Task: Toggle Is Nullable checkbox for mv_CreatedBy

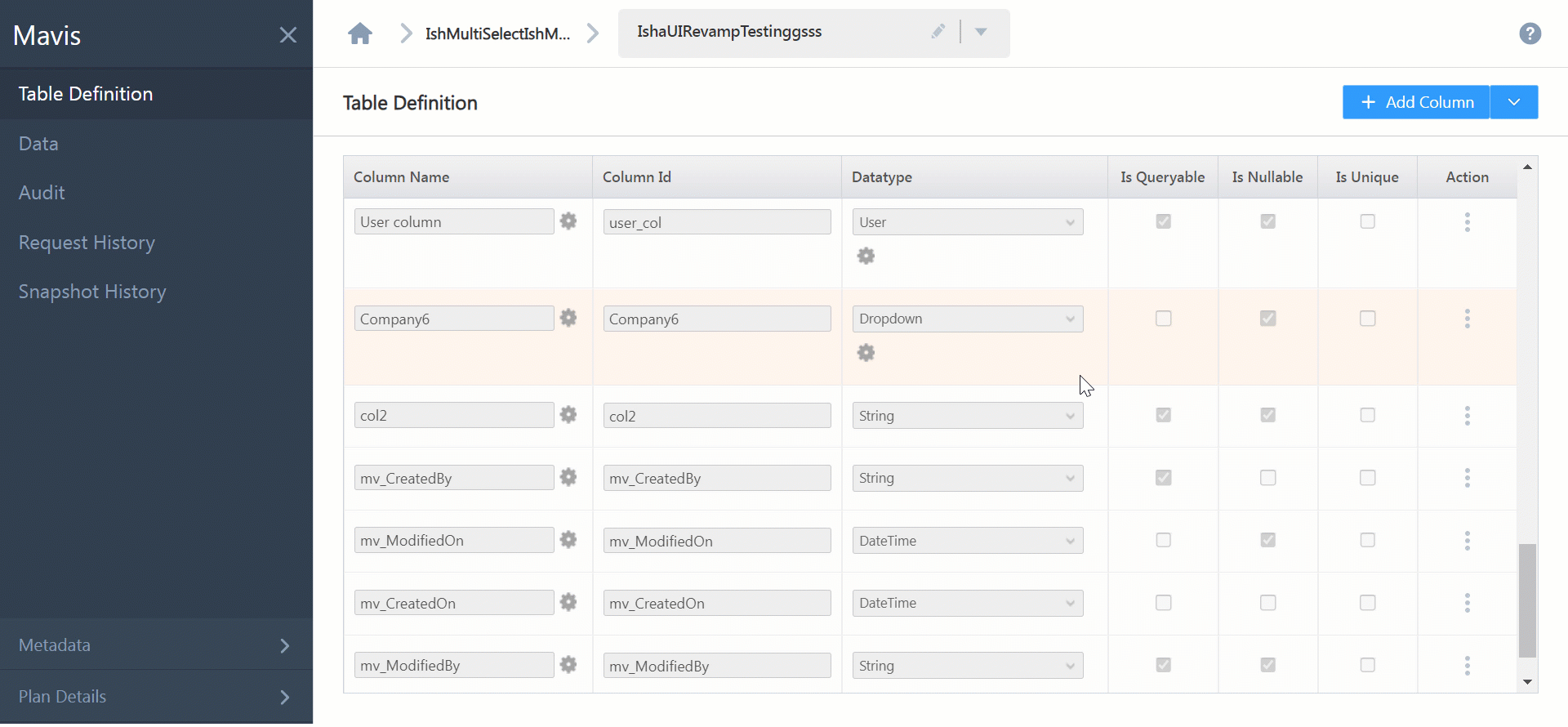Action: coord(1267,478)
